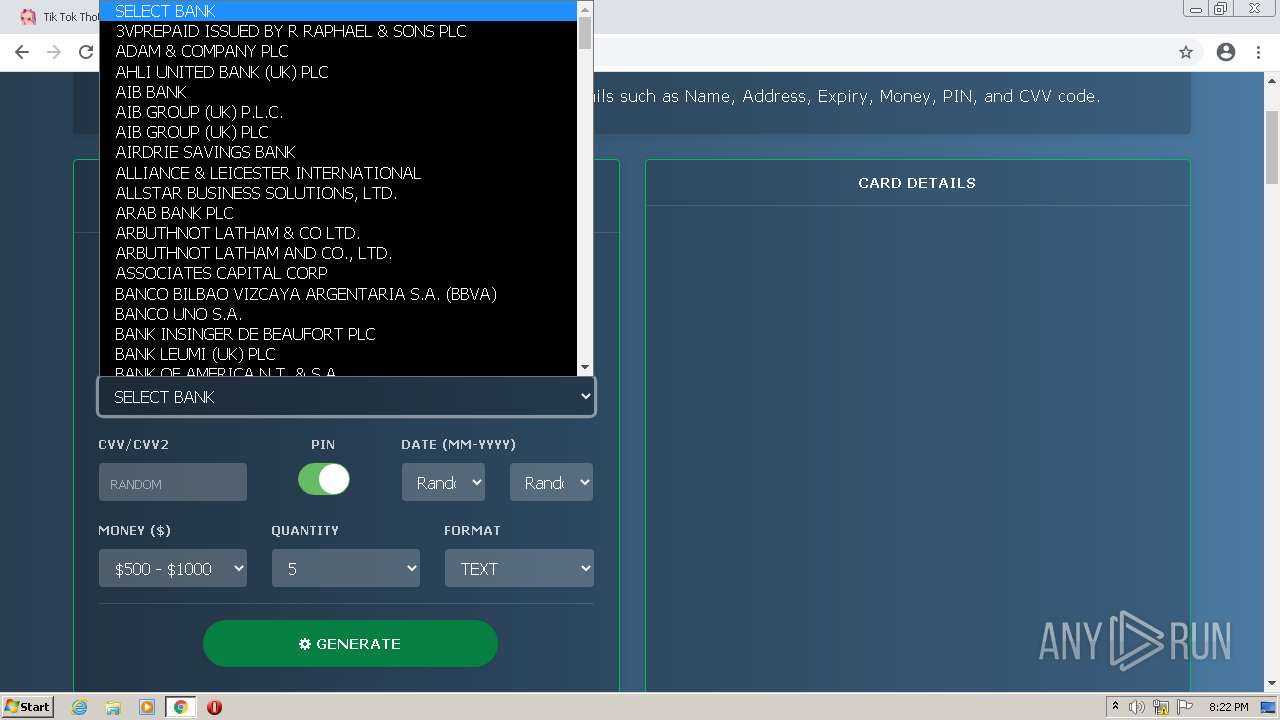
Task: Switch to the Tik Tok browser tab
Action: 58,17
